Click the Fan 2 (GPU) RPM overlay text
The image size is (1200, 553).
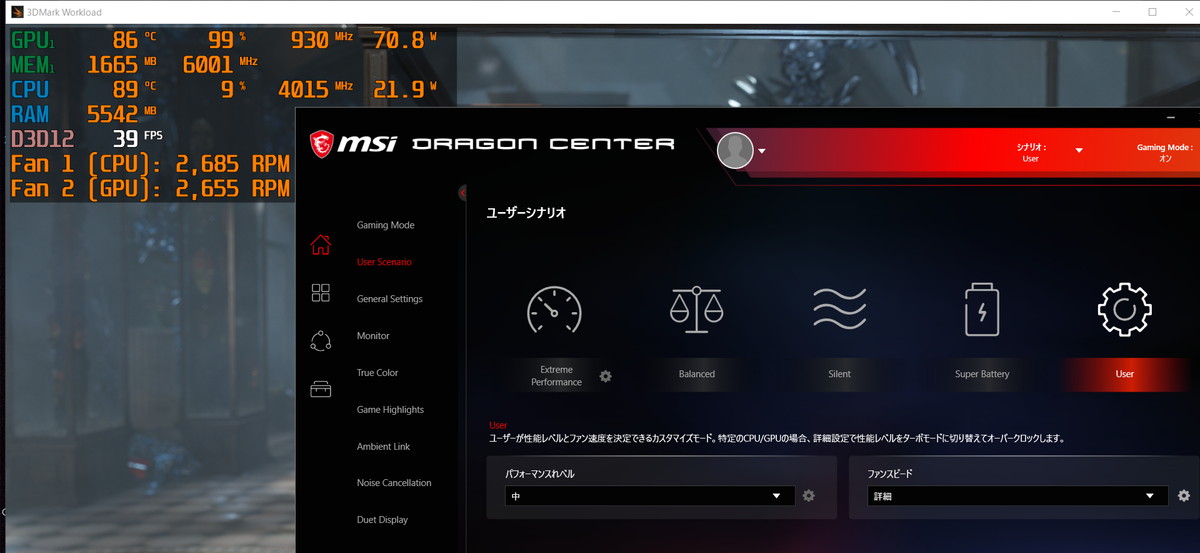coord(150,189)
